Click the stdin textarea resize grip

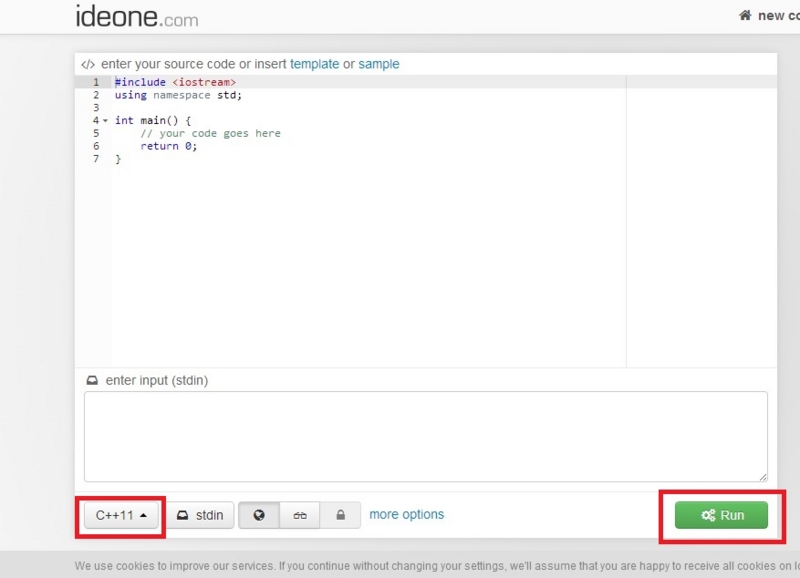pos(763,477)
